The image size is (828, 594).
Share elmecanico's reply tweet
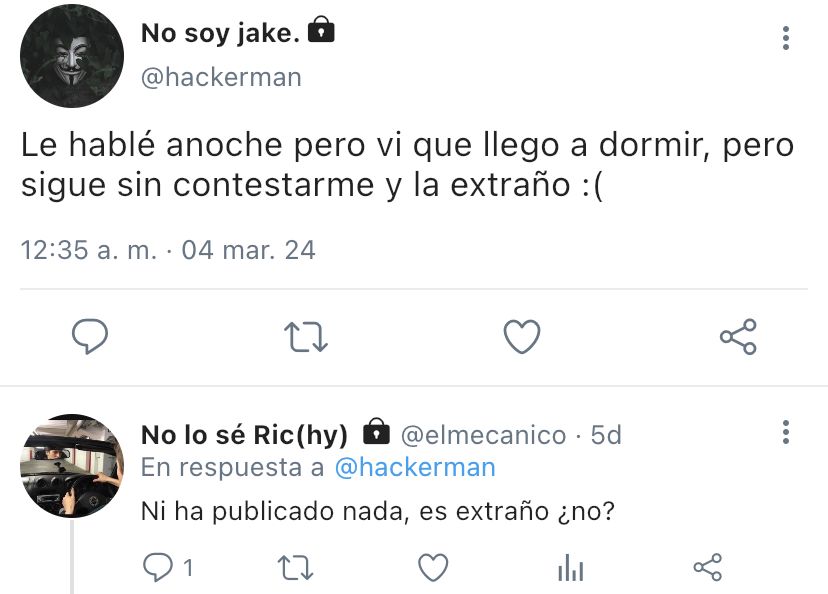tap(708, 568)
